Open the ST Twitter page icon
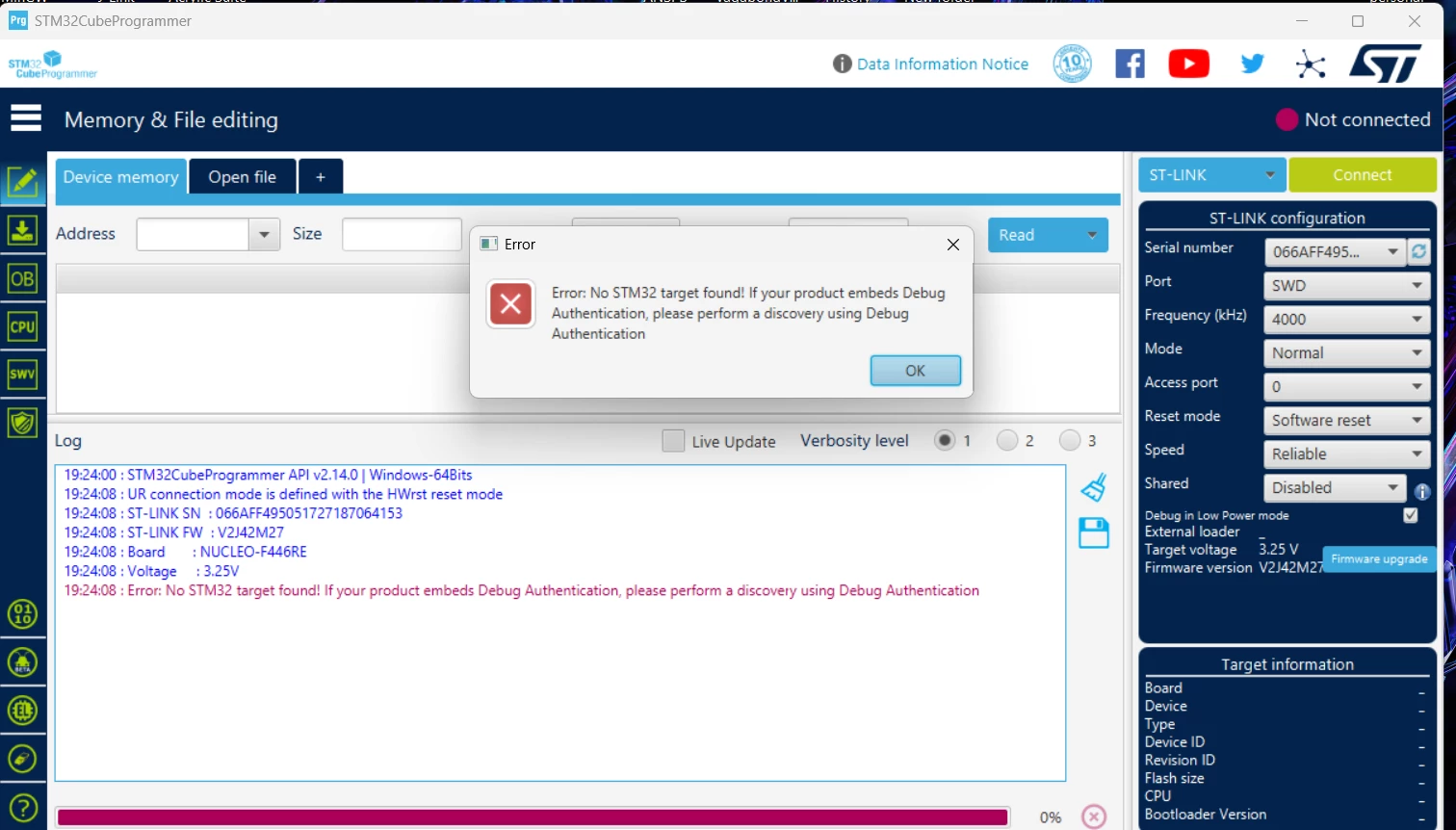Screen dimensions: 1456x830 [1252, 64]
